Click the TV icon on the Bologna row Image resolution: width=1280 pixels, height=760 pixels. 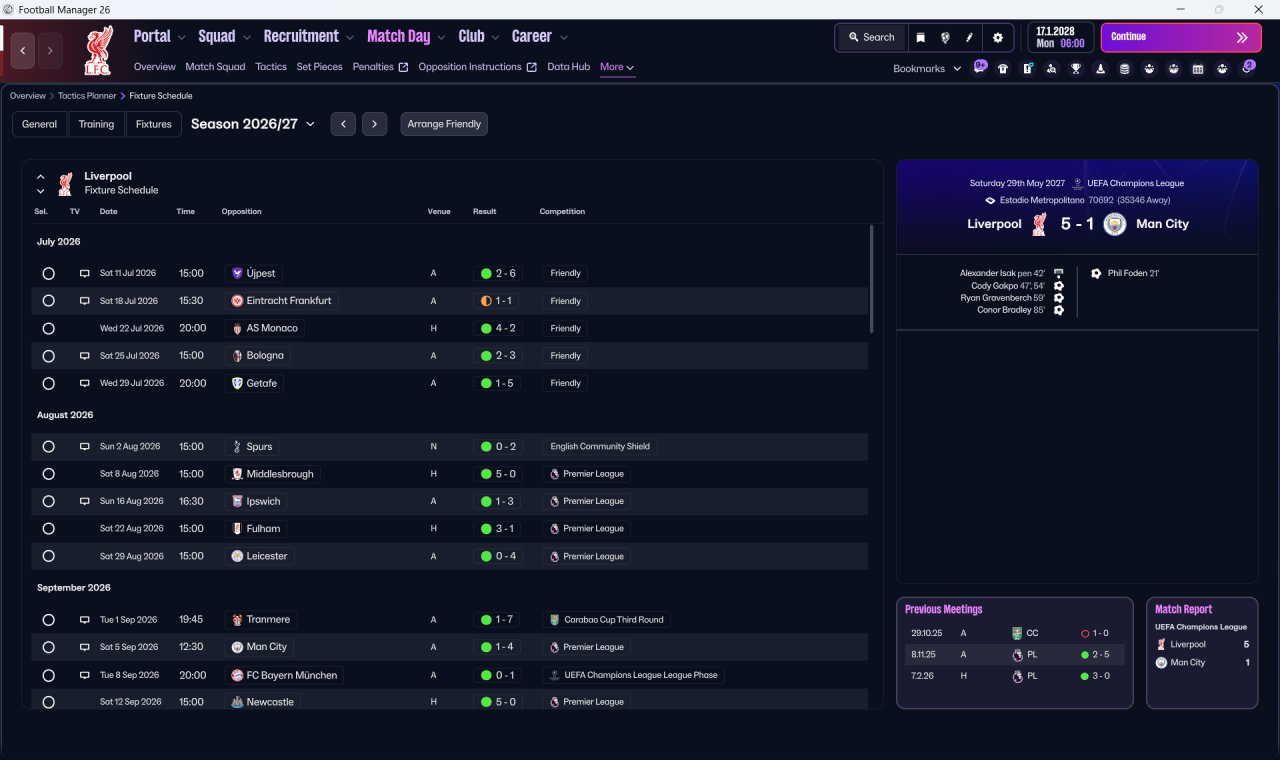pos(85,356)
